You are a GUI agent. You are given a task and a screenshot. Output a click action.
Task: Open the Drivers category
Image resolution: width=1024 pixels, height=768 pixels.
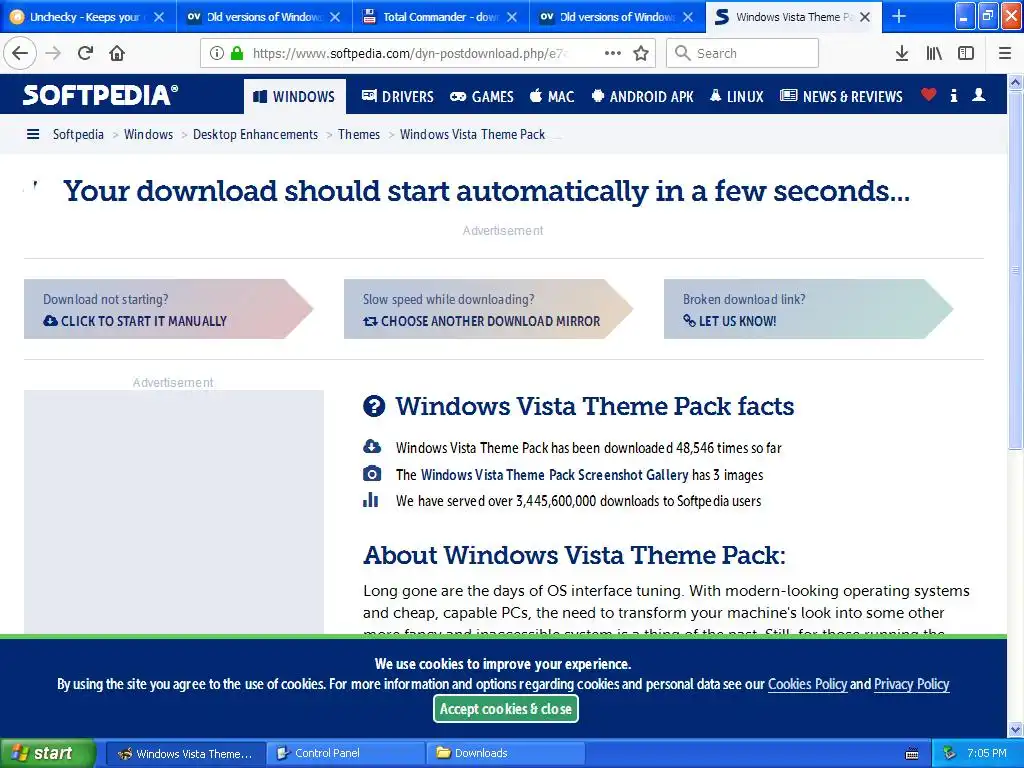[x=398, y=97]
